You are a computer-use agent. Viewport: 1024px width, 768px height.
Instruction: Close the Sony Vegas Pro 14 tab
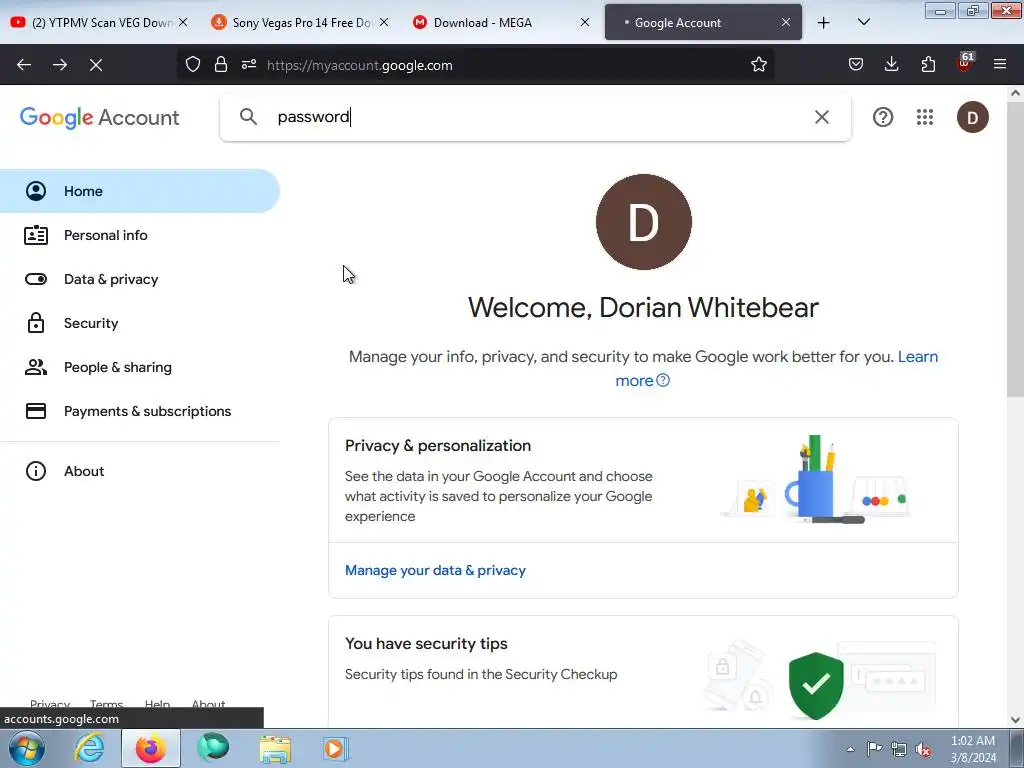[x=384, y=22]
